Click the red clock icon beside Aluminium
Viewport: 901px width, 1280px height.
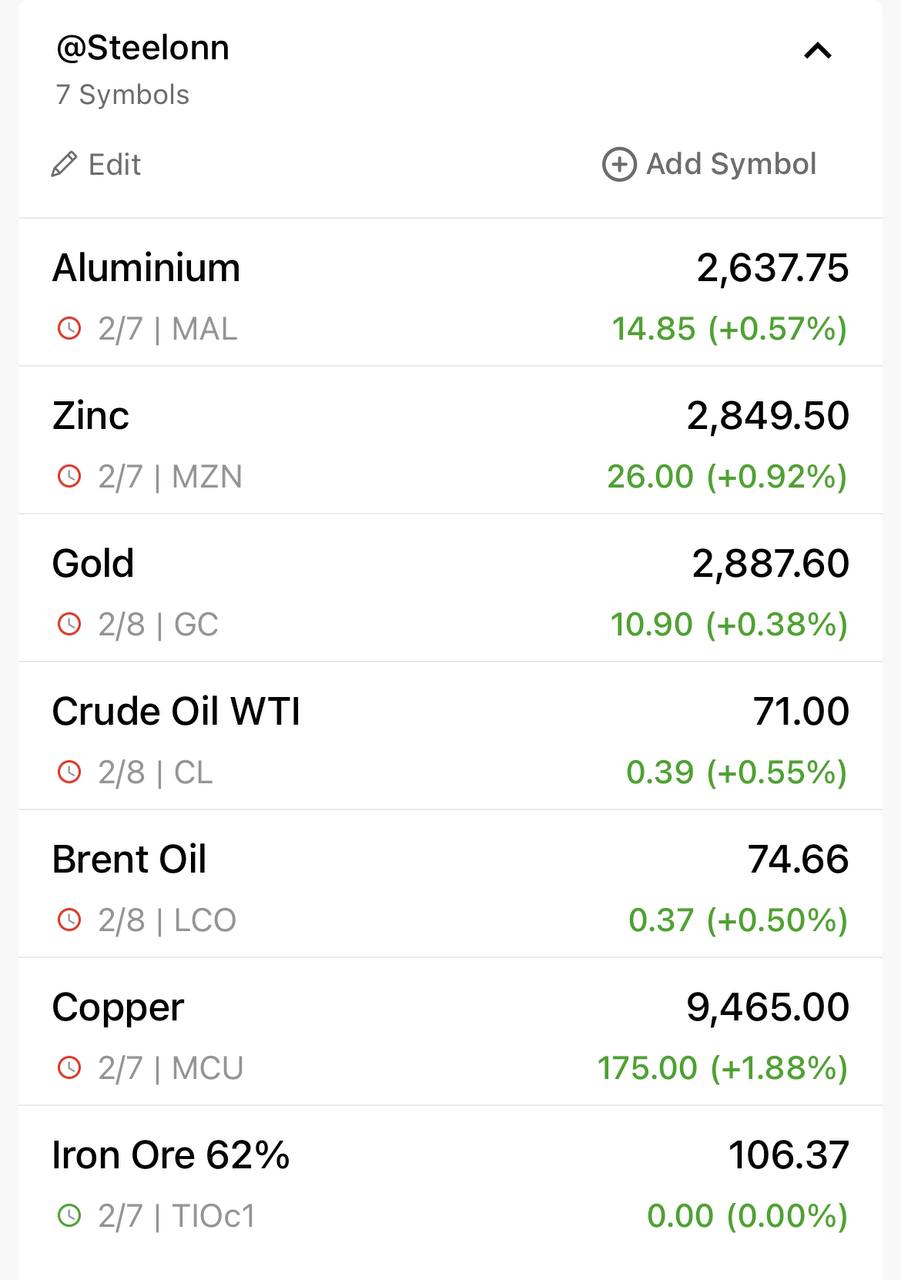68,329
